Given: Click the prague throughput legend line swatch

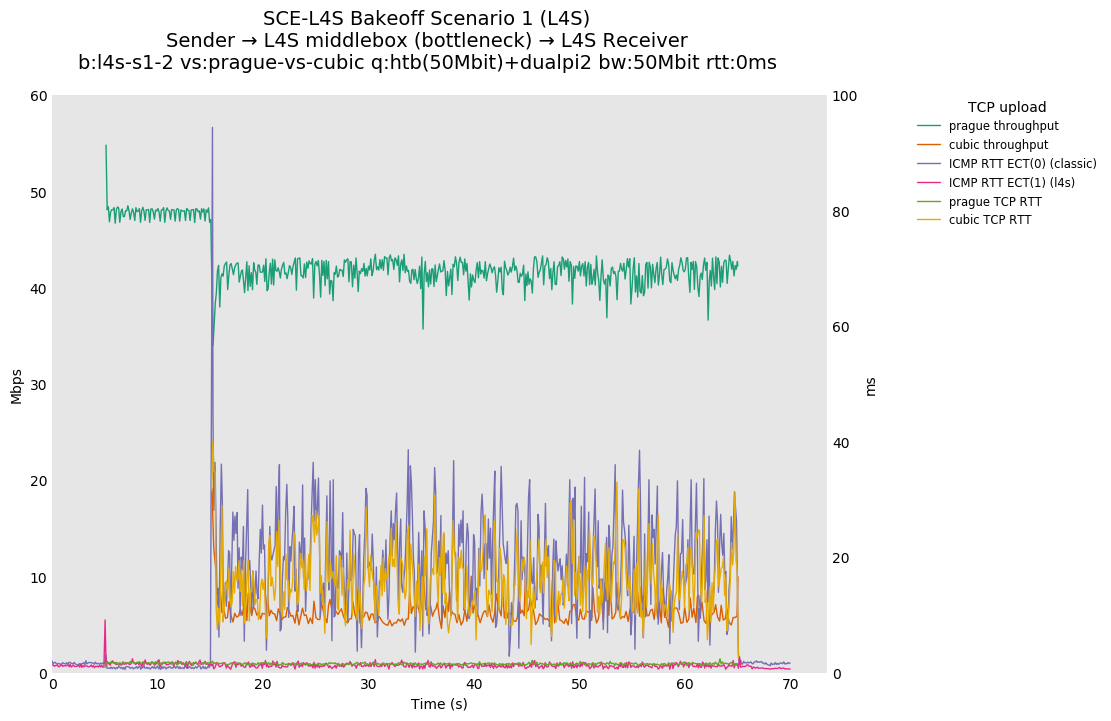Looking at the screenshot, I should coord(929,126).
